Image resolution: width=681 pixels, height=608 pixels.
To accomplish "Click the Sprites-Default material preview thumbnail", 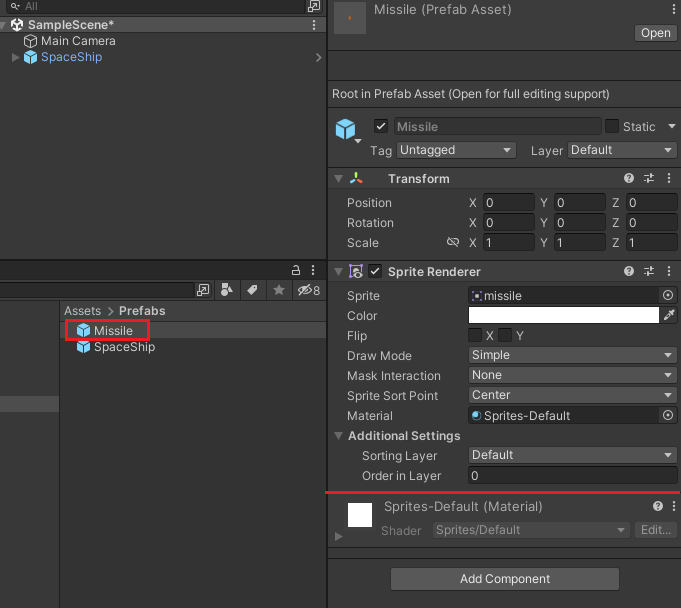I will (x=360, y=515).
